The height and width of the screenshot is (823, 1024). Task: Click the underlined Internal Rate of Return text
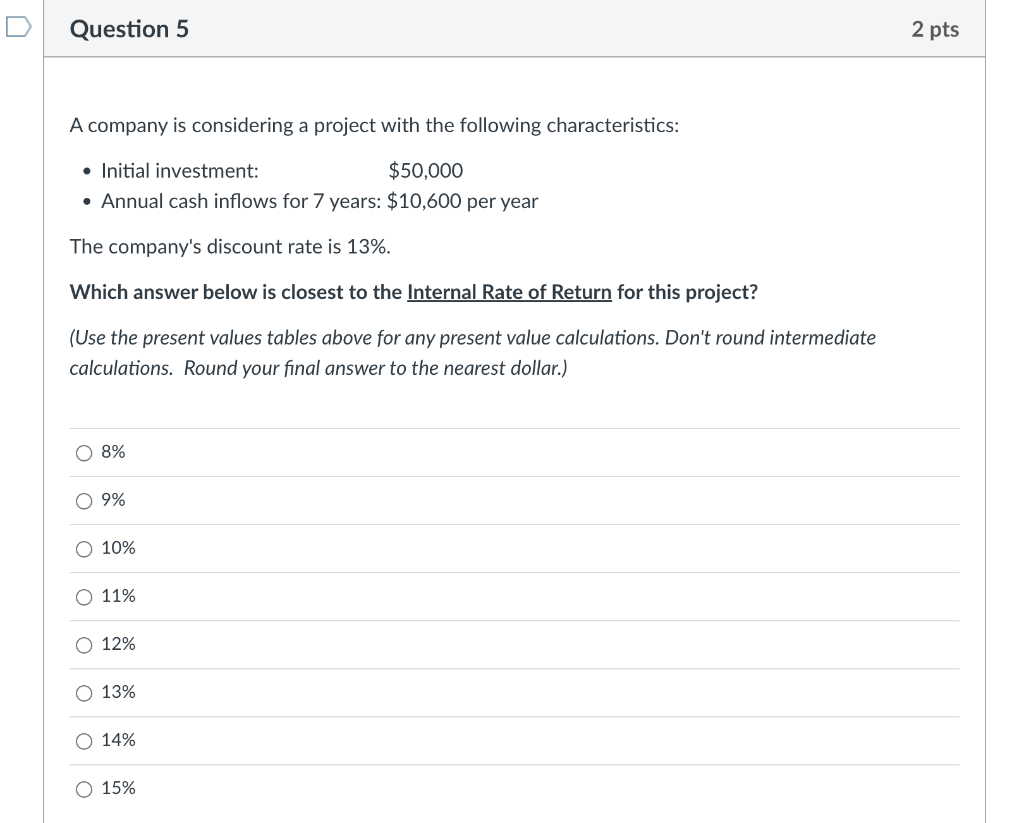(509, 292)
